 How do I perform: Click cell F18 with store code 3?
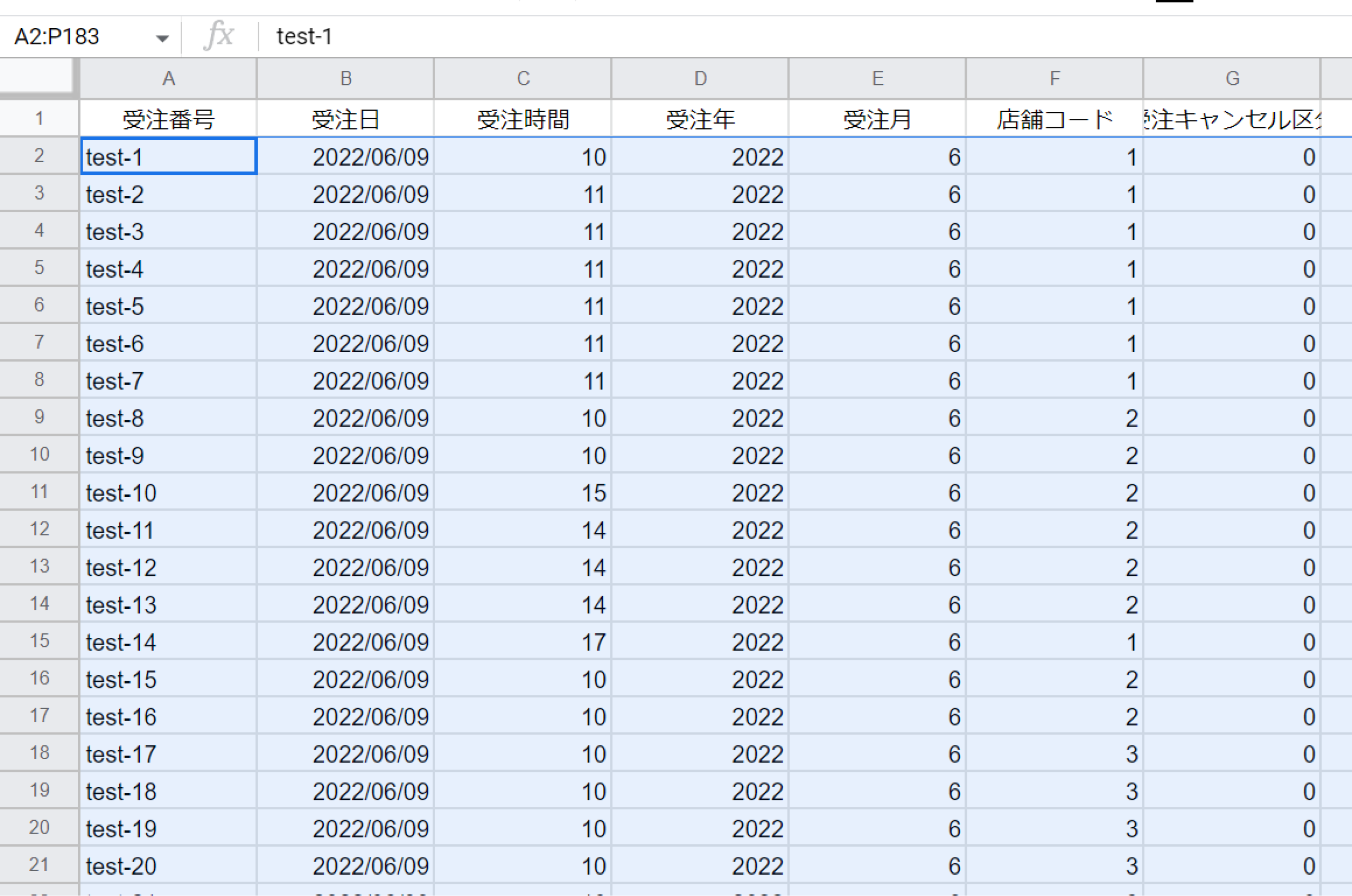tap(1054, 753)
